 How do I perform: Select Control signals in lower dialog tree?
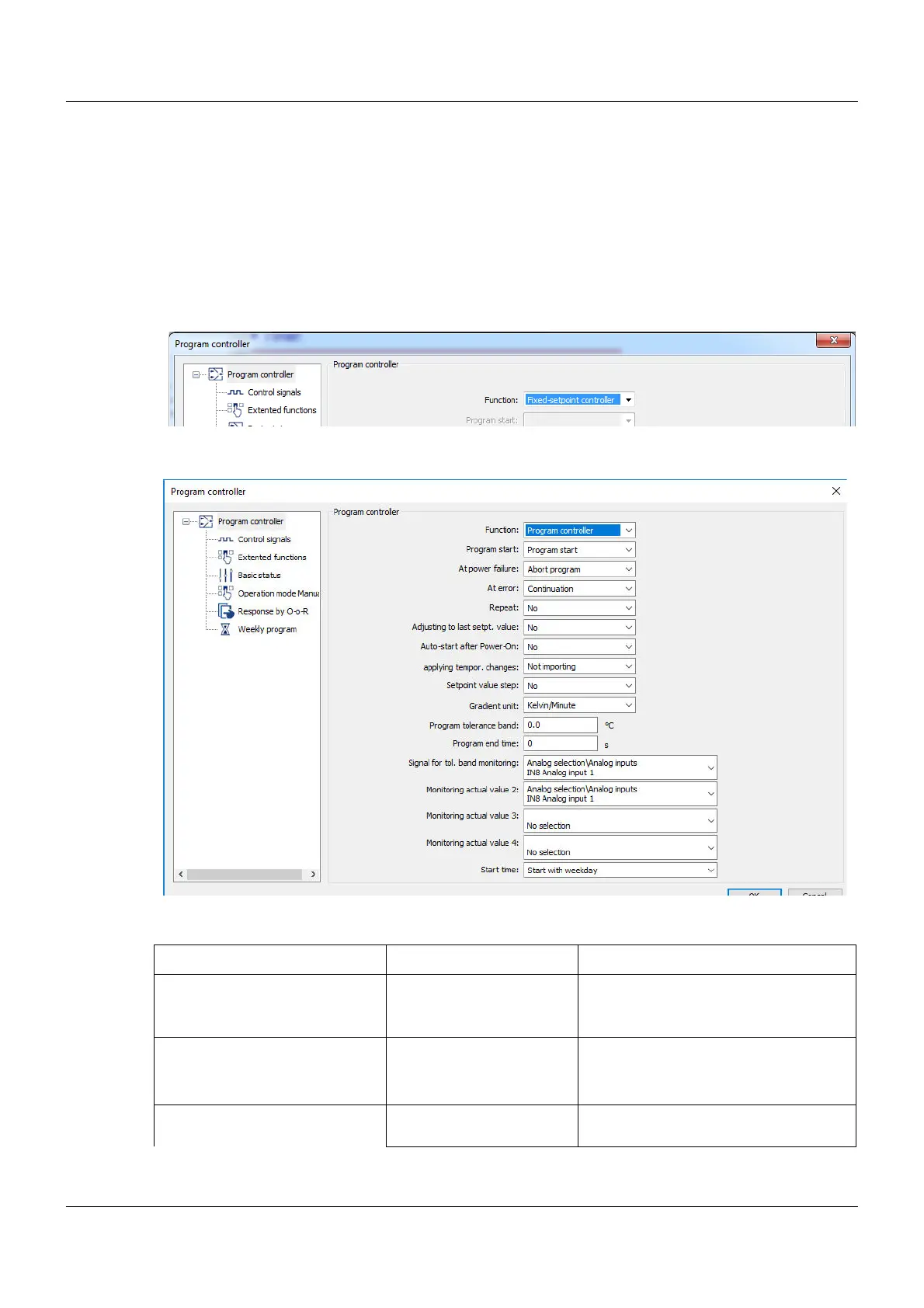(x=265, y=539)
